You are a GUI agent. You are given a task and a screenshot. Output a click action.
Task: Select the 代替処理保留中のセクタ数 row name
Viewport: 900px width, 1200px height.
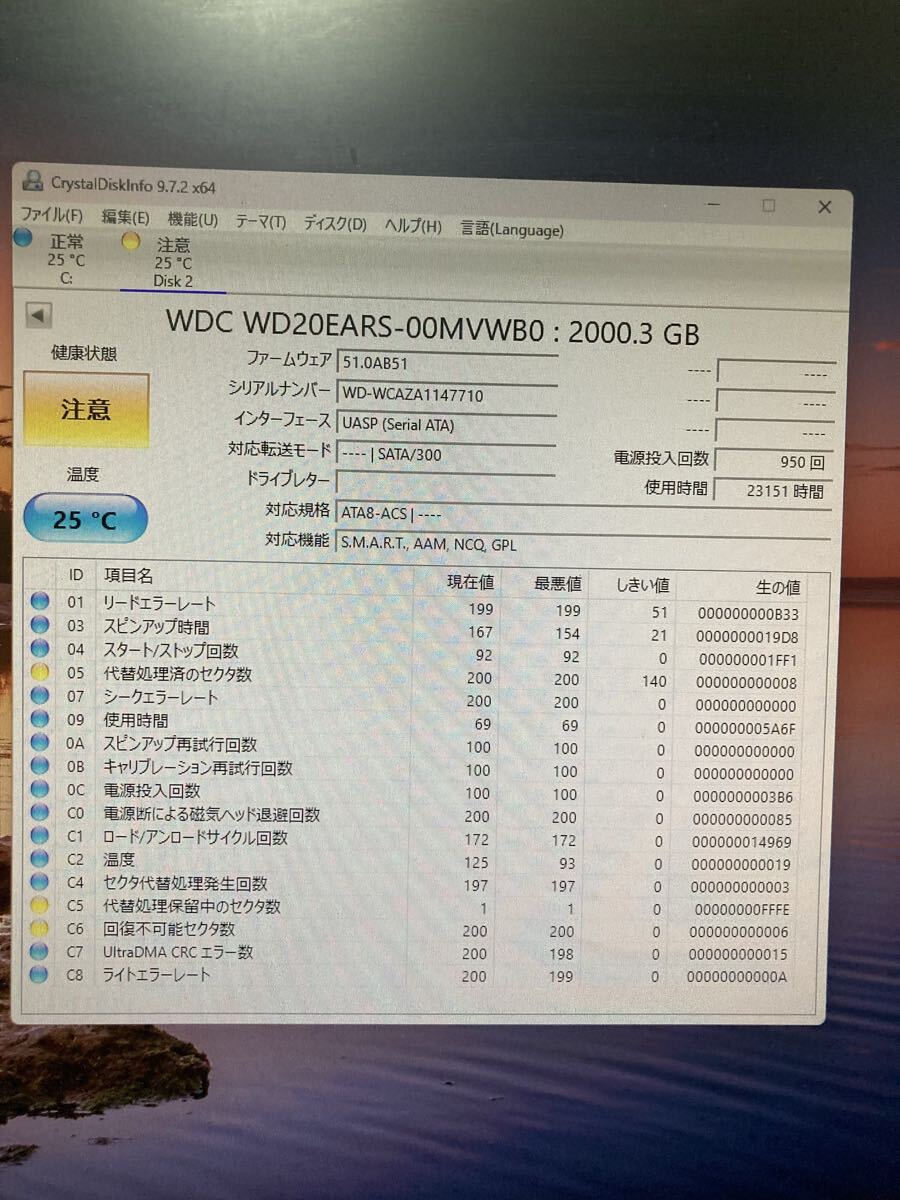pos(192,906)
